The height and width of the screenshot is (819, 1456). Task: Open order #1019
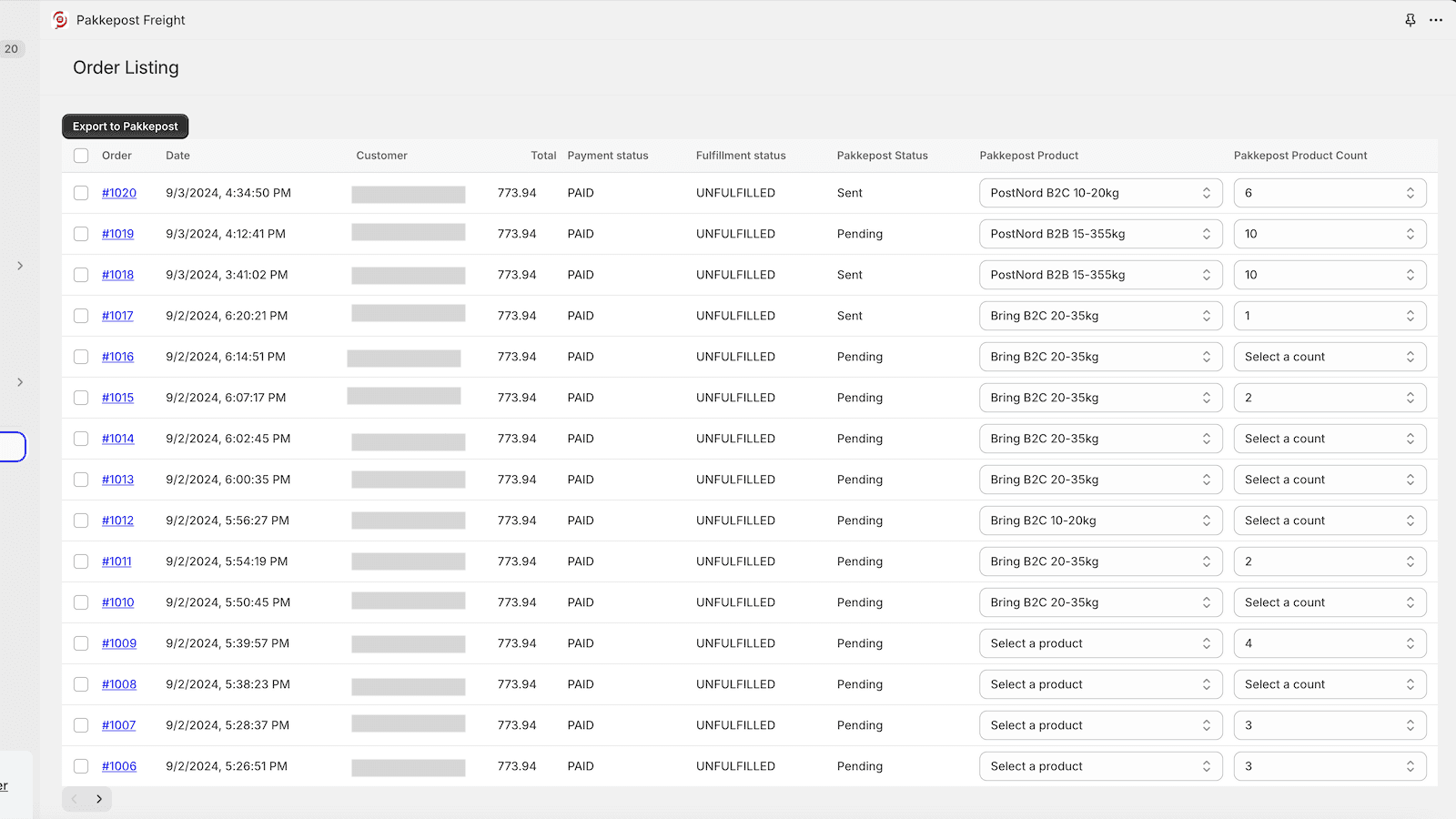pos(119,233)
